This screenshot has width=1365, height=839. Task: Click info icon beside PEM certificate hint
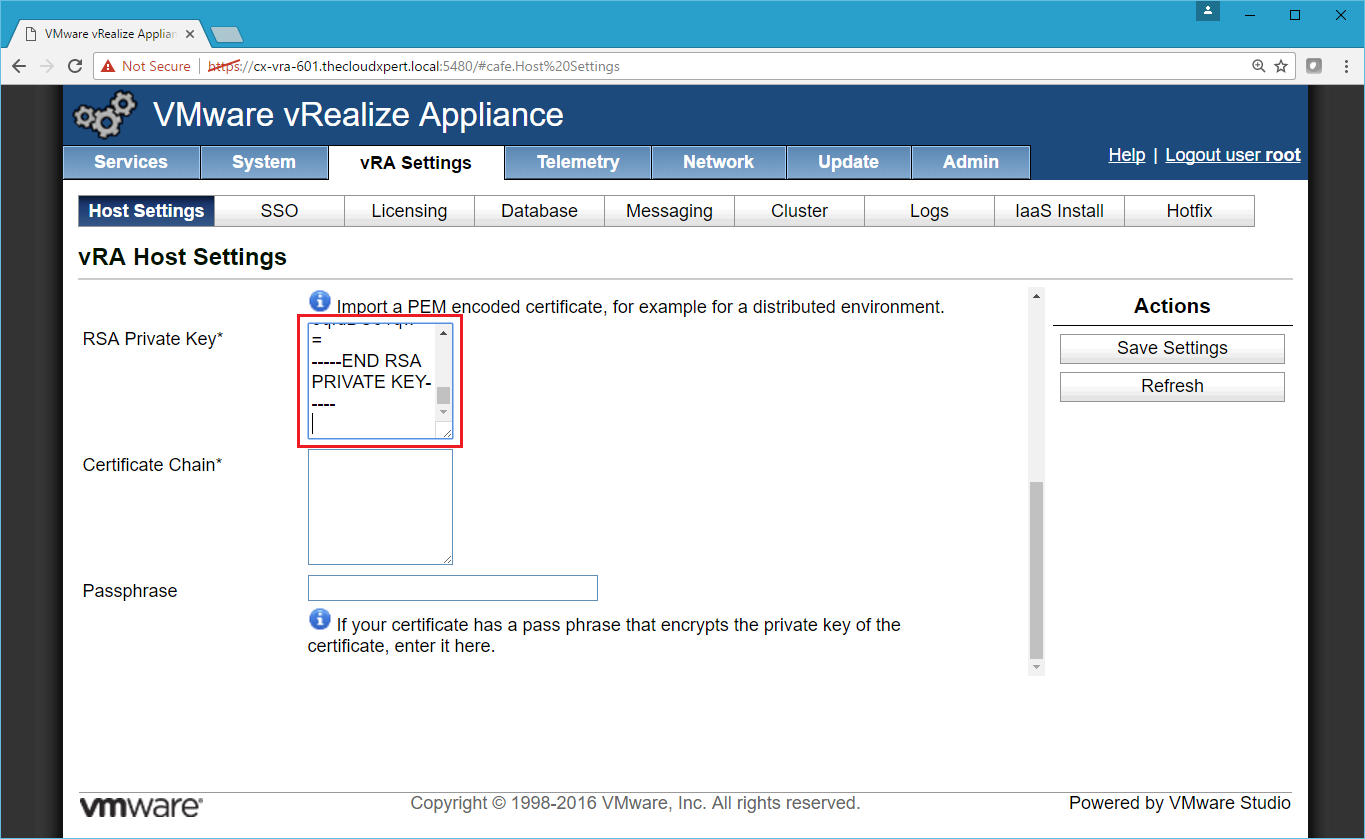[319, 301]
